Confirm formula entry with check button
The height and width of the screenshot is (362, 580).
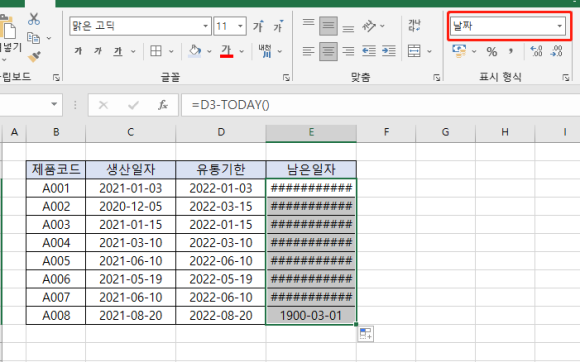[x=133, y=105]
